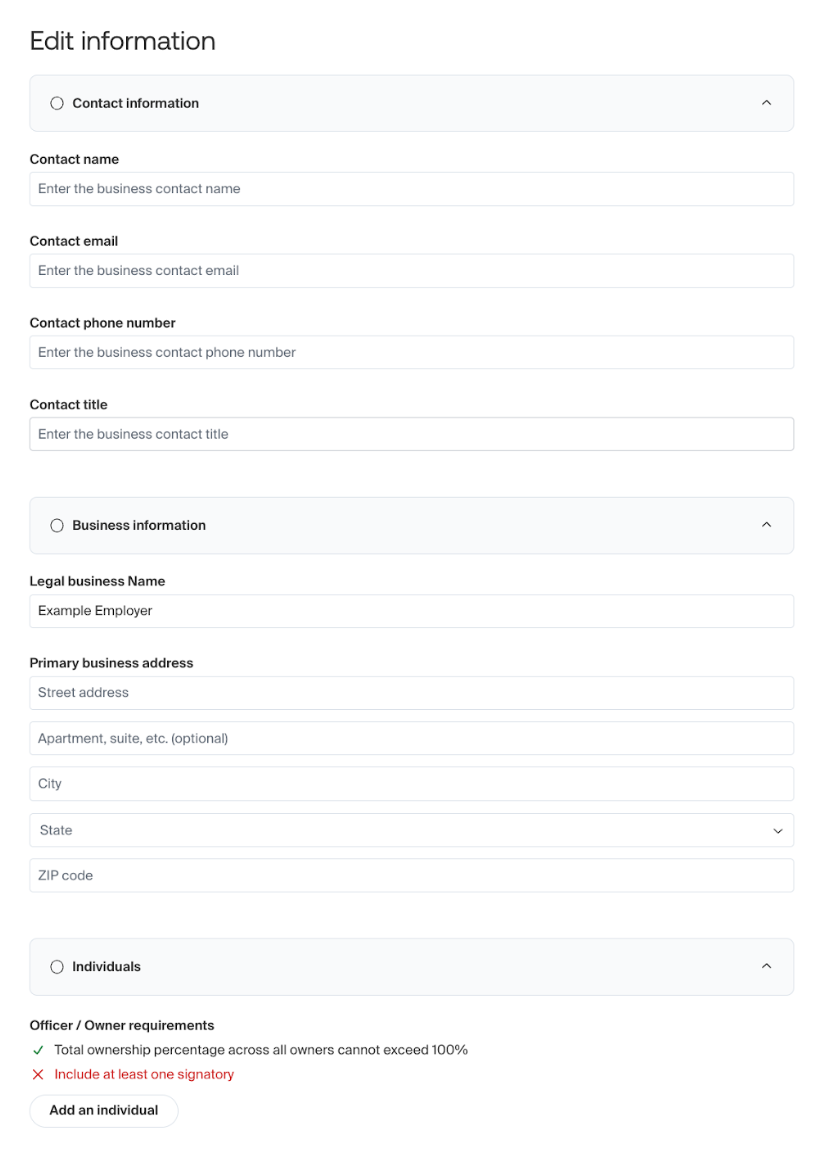Image resolution: width=838 pixels, height=1174 pixels.
Task: Click the Add an individual button
Action: (104, 1110)
